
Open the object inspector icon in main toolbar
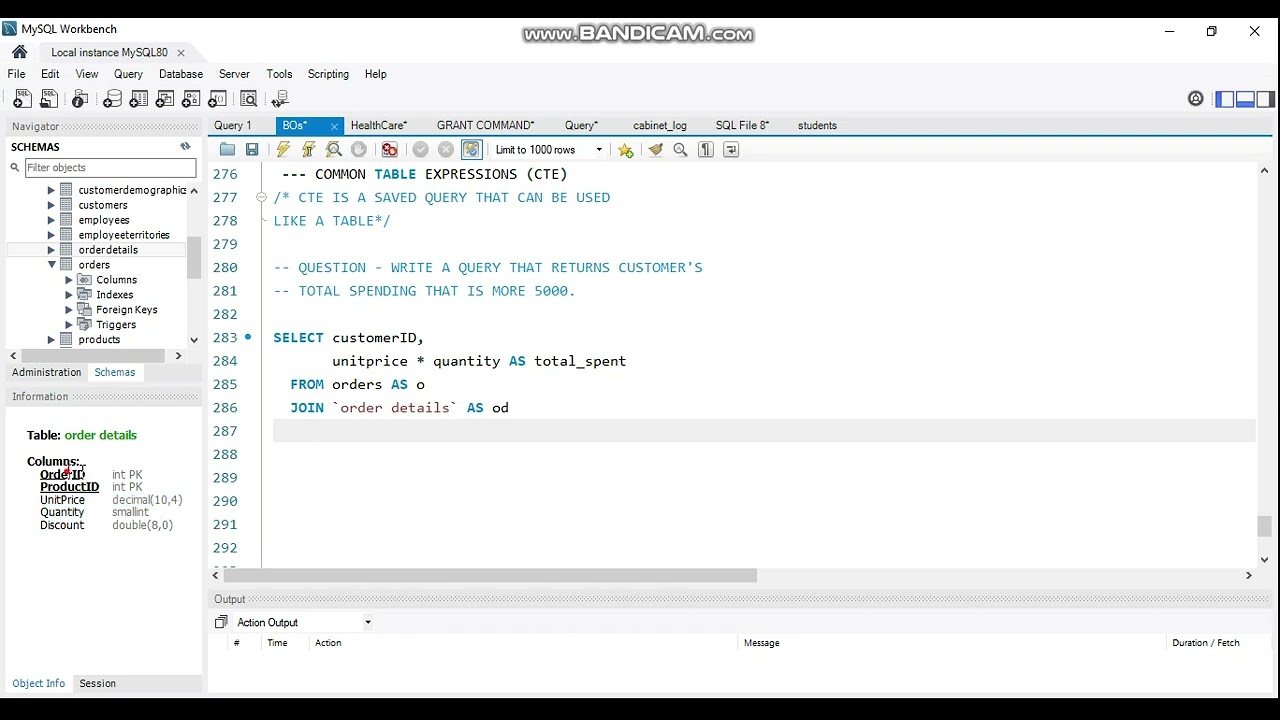point(81,99)
